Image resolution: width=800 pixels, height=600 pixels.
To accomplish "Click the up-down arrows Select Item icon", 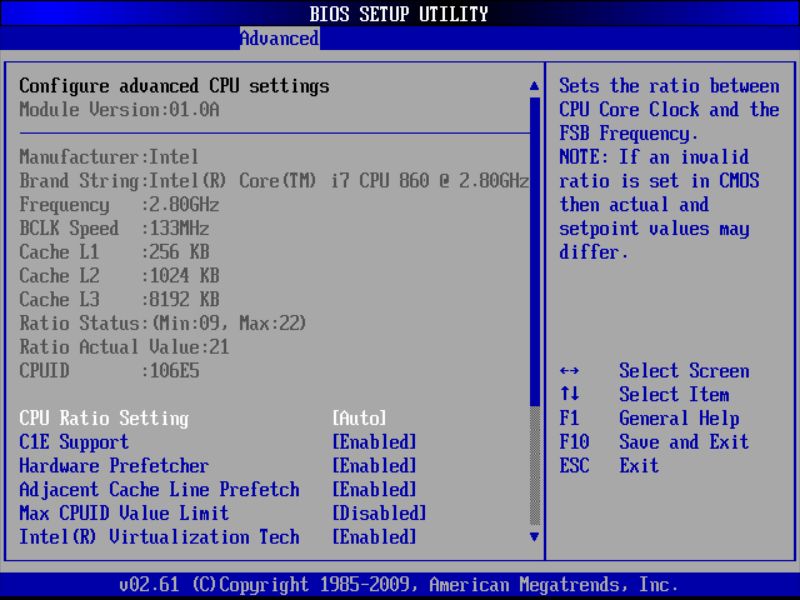I will [x=569, y=394].
